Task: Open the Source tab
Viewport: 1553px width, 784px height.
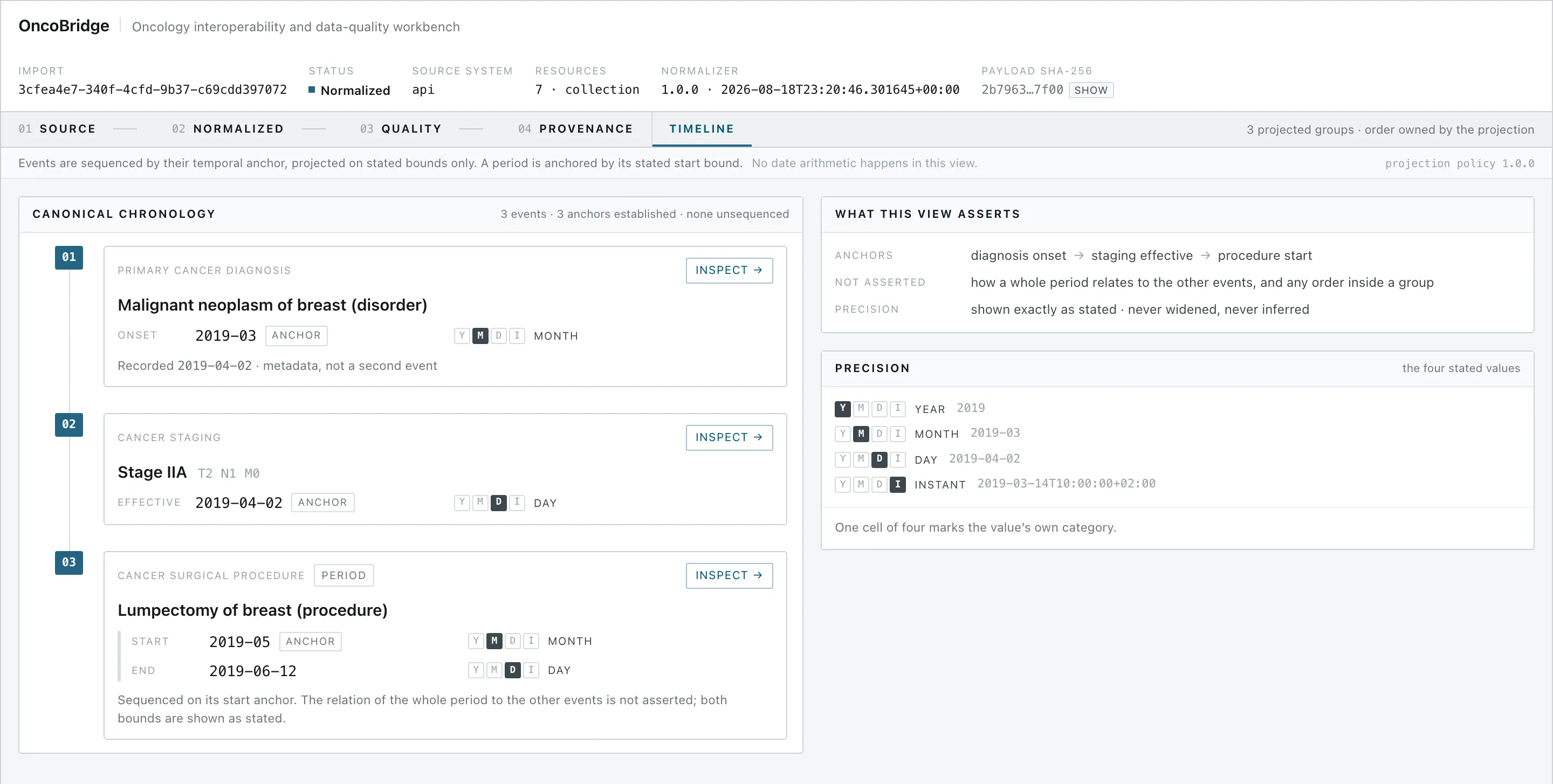Action: pos(57,129)
